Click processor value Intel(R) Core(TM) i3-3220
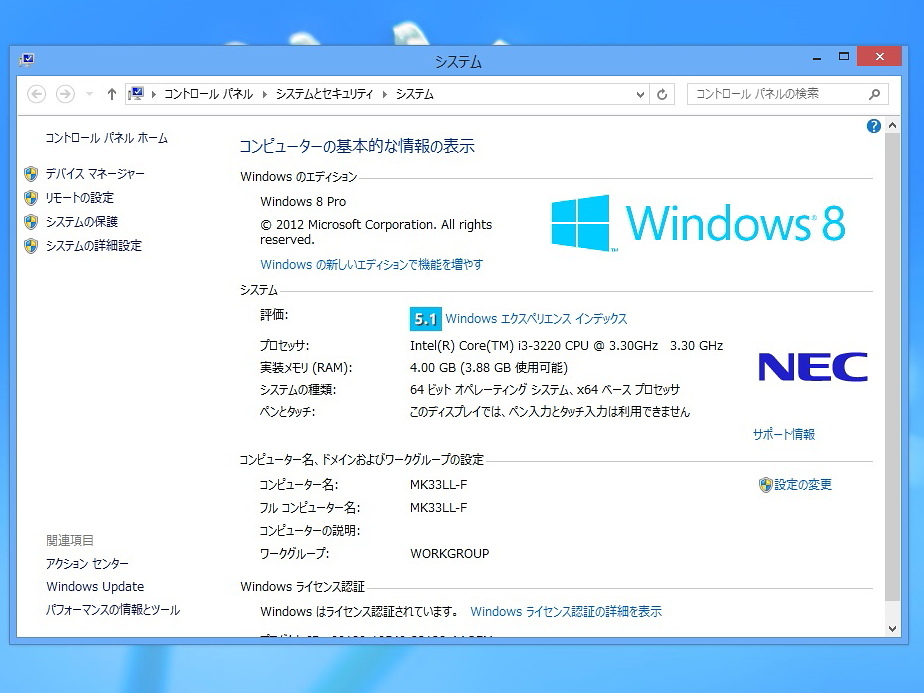 [x=566, y=346]
